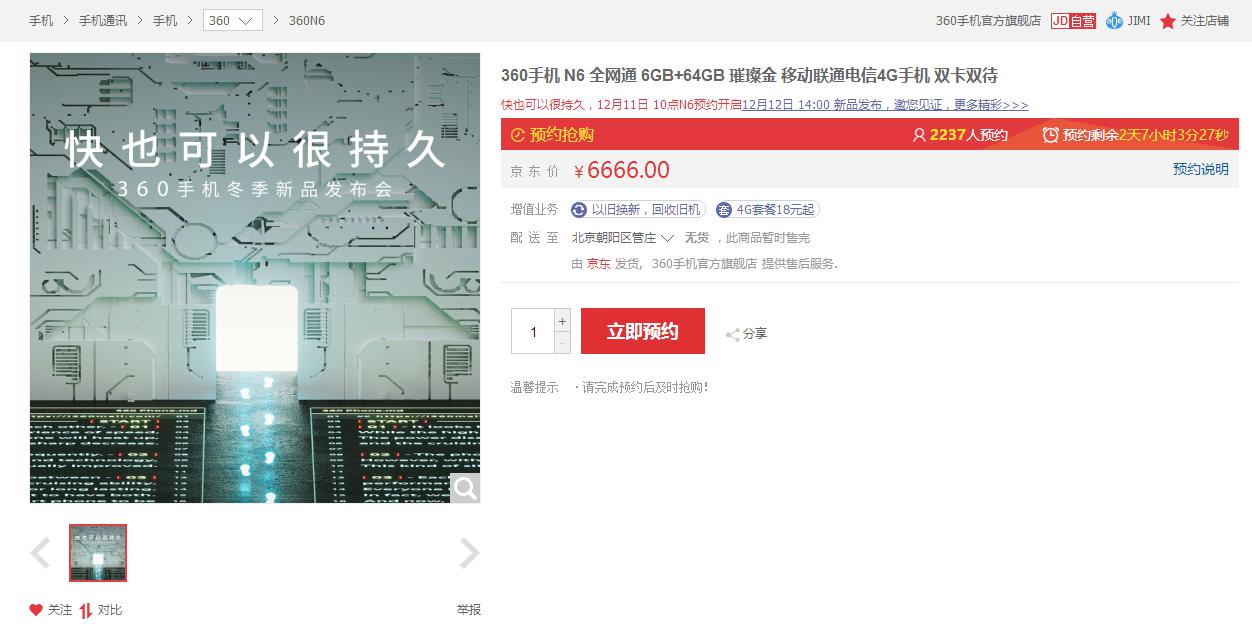
Task: Click the 4G套餐 plan icon
Action: (x=724, y=210)
